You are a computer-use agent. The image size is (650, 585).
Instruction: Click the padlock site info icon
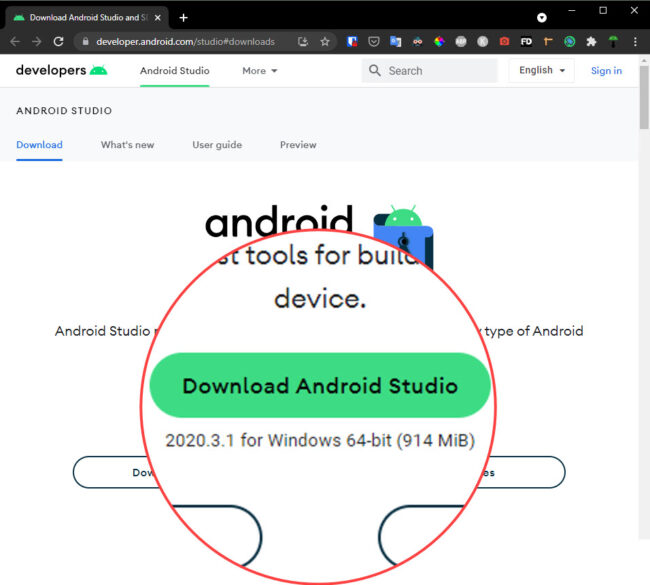pyautogui.click(x=85, y=41)
